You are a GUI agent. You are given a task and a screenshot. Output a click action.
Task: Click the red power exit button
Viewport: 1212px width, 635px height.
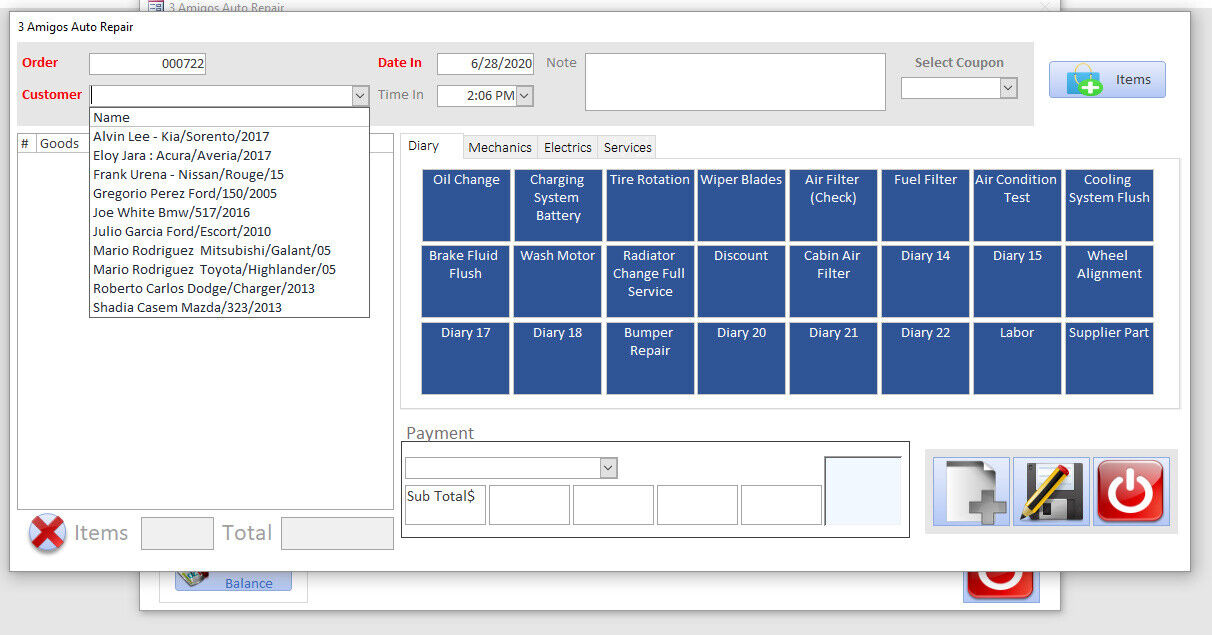point(1131,491)
